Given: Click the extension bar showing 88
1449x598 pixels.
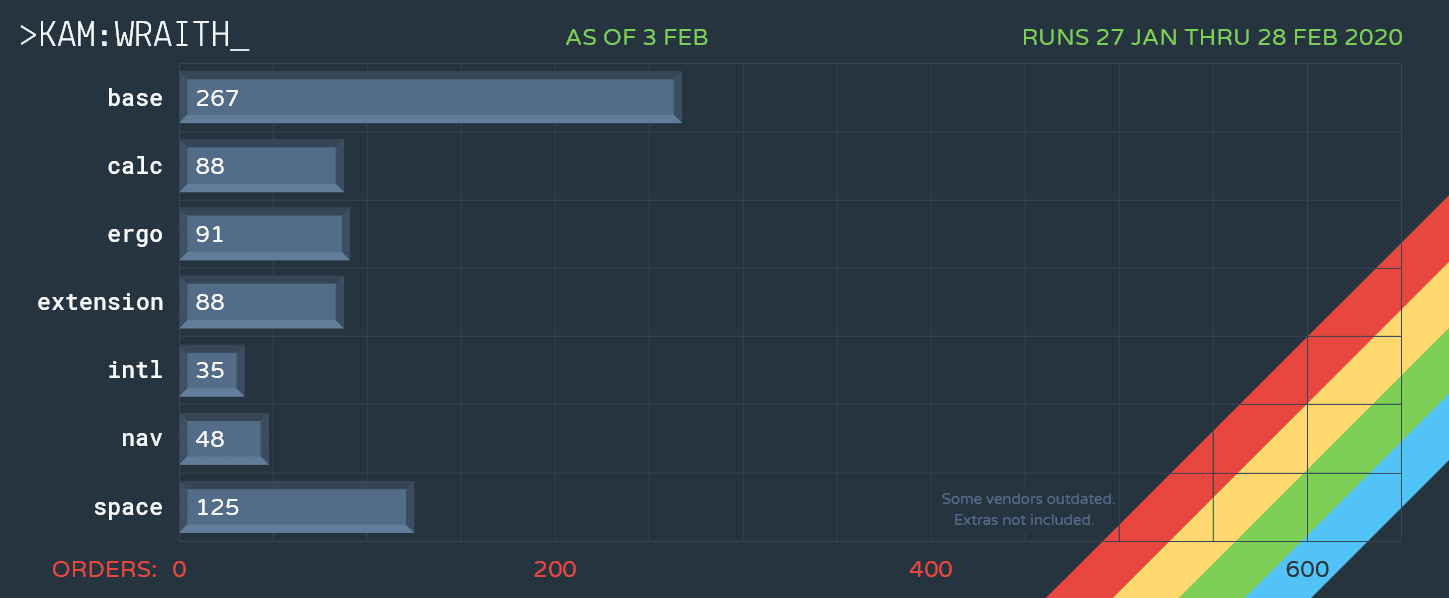Looking at the screenshot, I should tap(261, 302).
